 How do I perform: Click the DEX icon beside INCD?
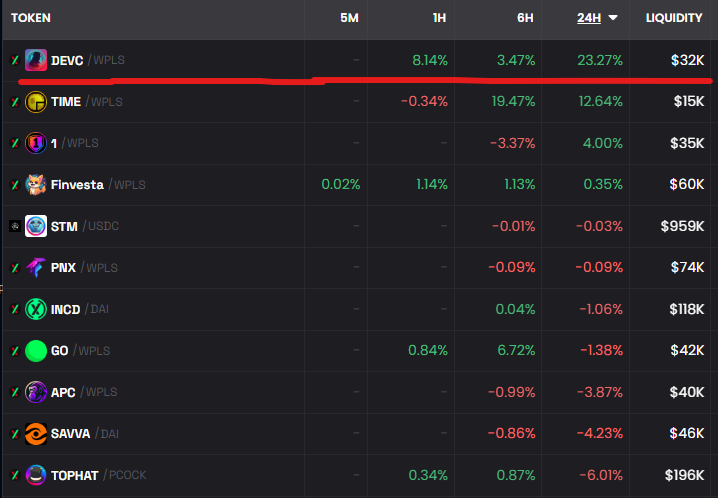15,309
